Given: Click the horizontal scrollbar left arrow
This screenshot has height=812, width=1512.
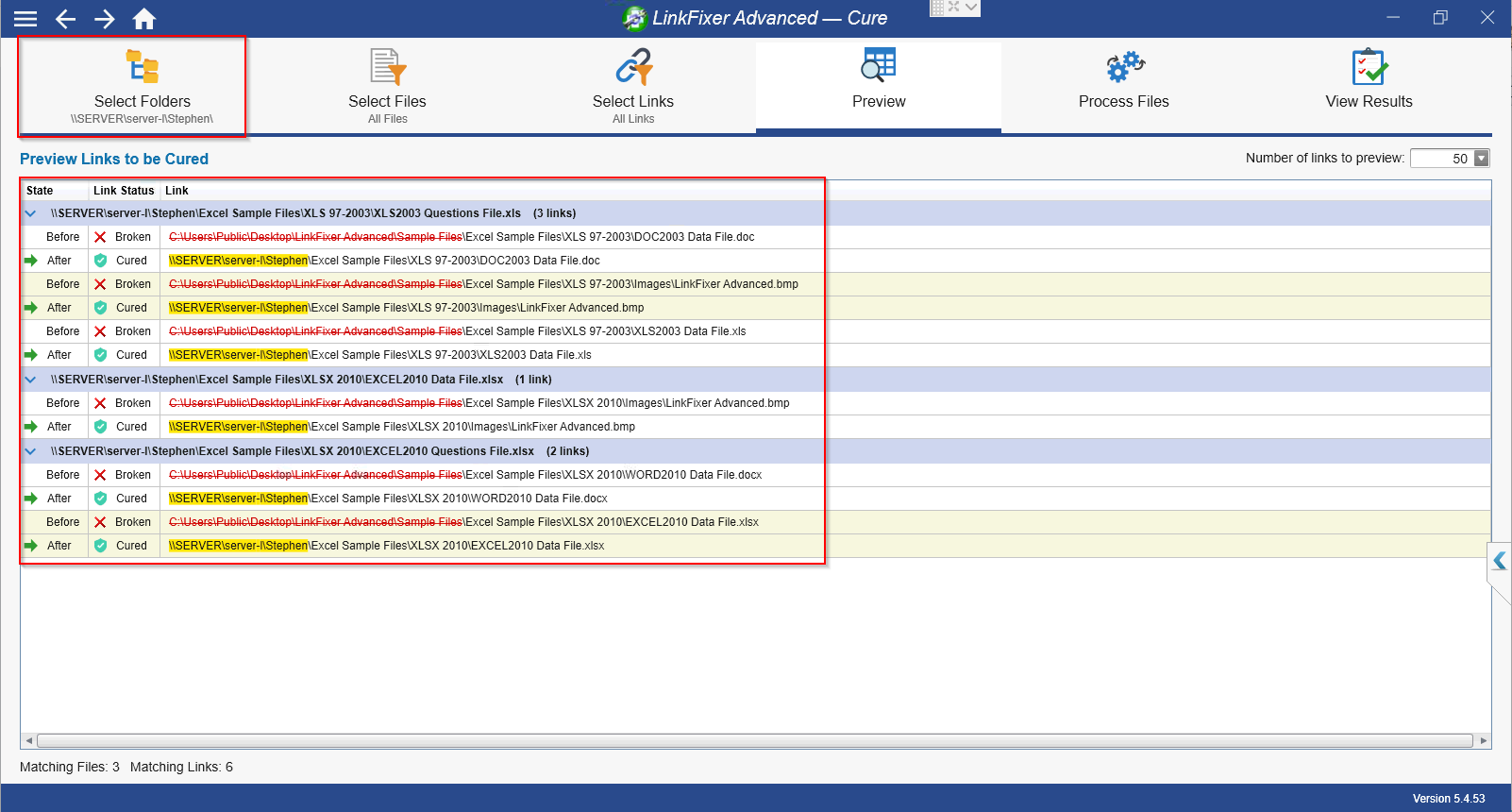Looking at the screenshot, I should [x=28, y=741].
